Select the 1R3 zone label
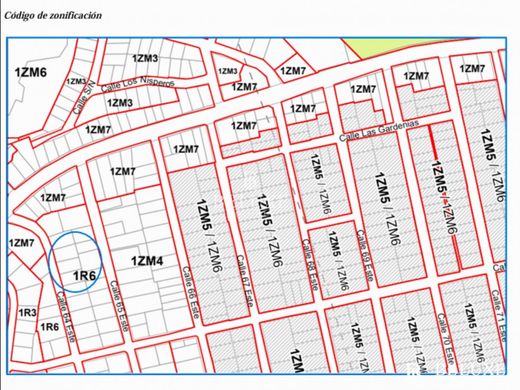The image size is (520, 390). pos(27,313)
